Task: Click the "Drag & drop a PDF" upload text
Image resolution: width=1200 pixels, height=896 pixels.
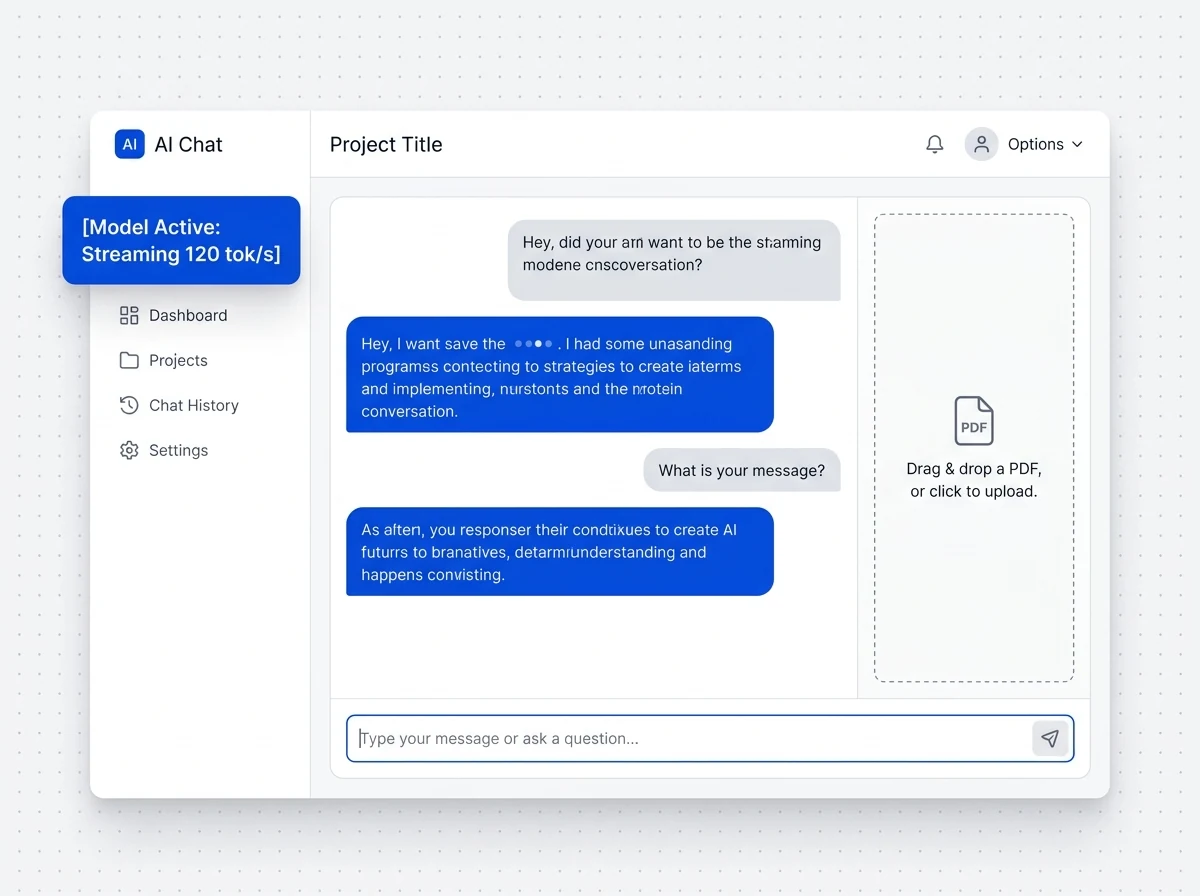Action: 974,480
